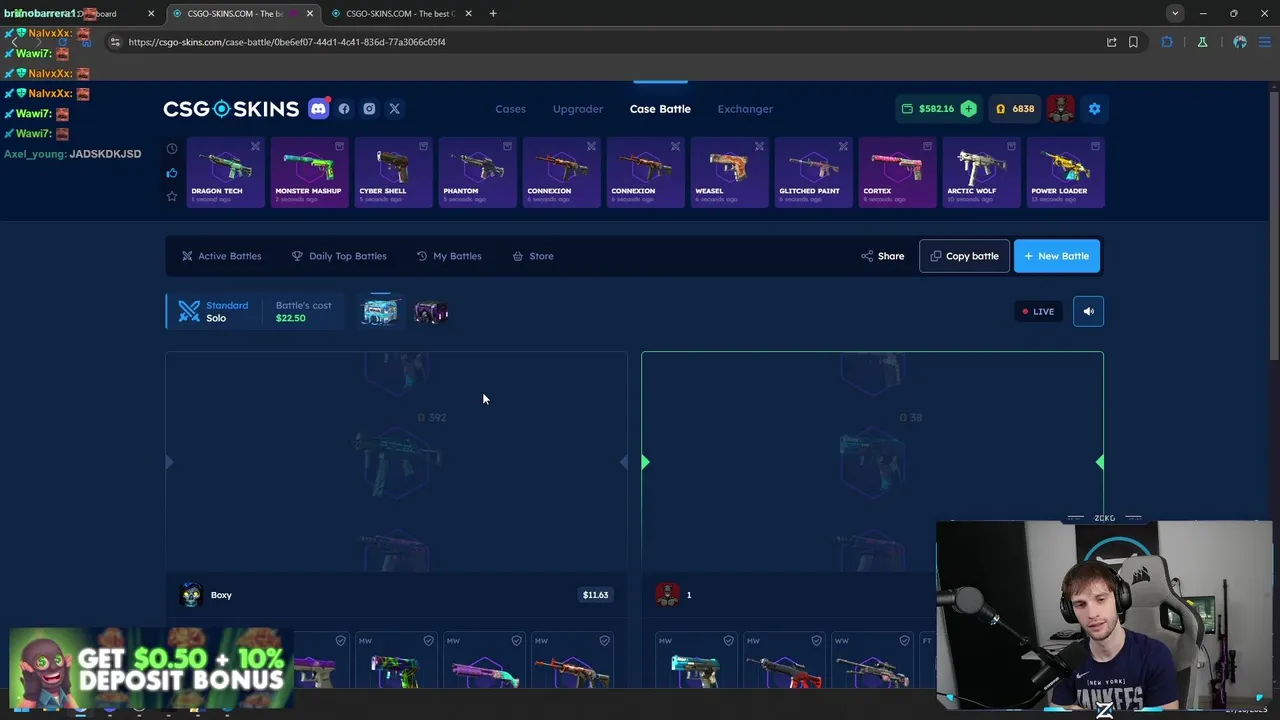Select the Case Battle nav item

click(x=660, y=109)
